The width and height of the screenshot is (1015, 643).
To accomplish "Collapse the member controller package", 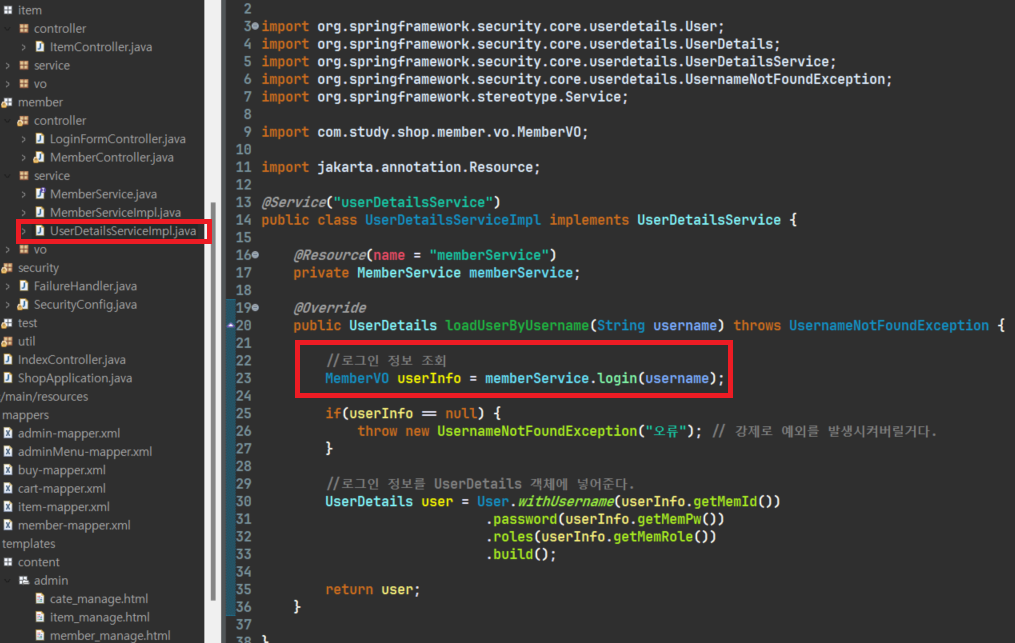I will pos(7,120).
